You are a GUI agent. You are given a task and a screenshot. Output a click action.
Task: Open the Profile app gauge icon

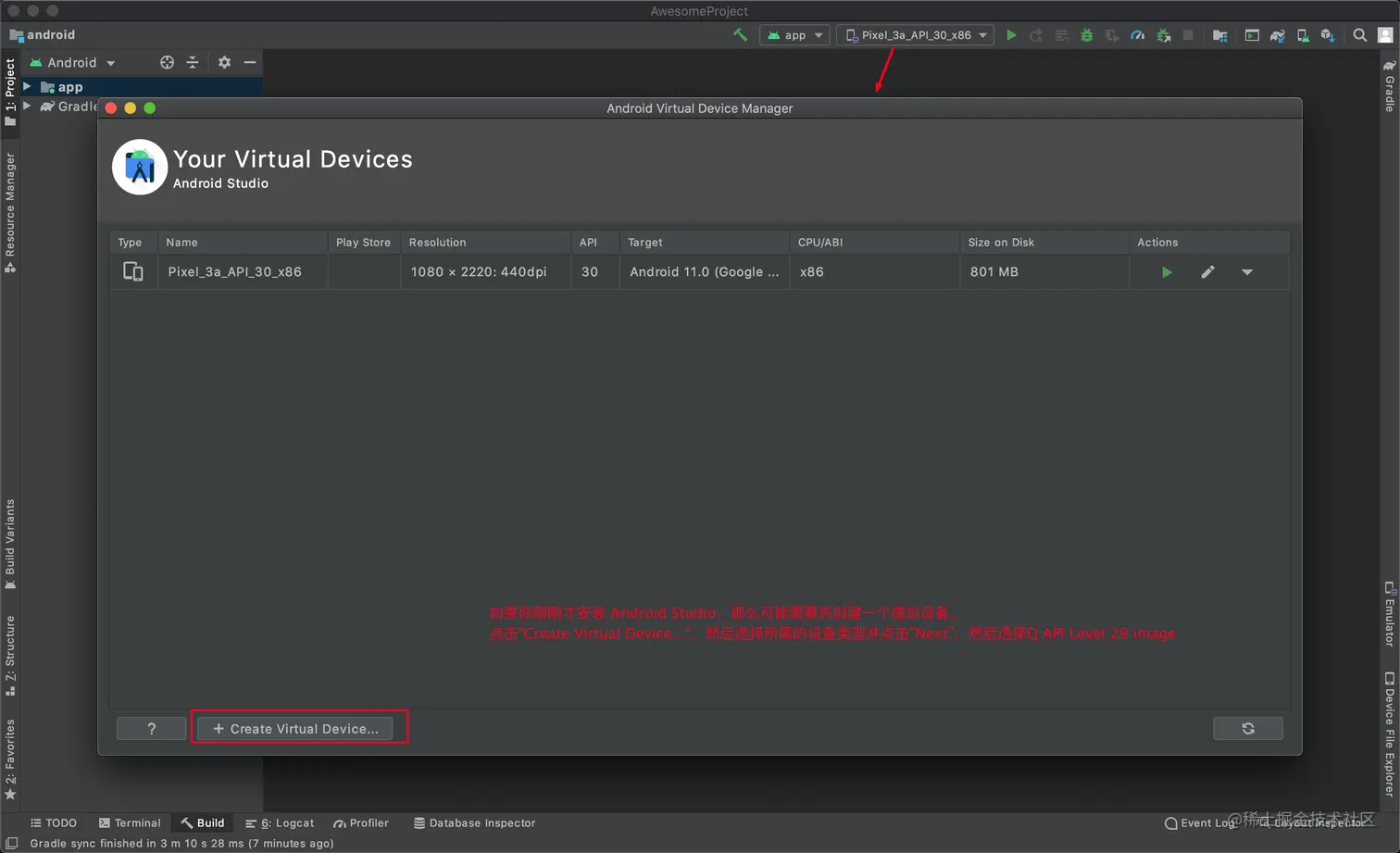tap(1138, 35)
